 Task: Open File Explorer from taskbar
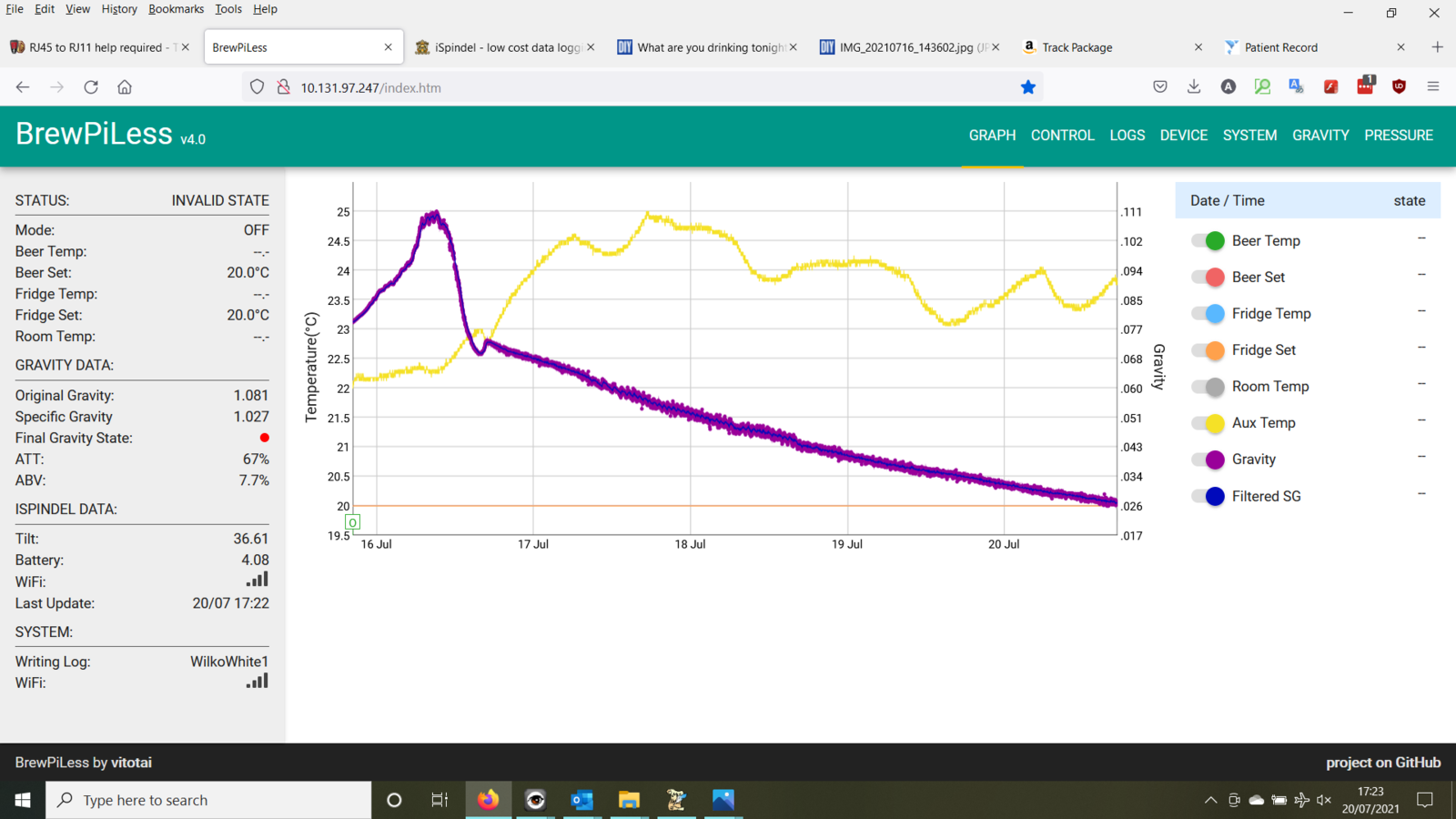[x=629, y=800]
